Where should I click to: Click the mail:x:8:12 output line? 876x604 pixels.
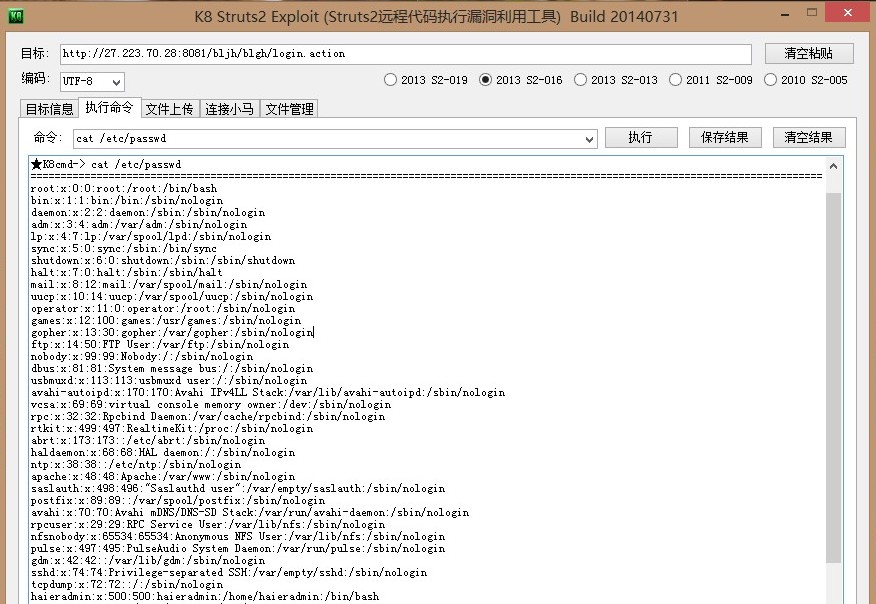click(x=169, y=284)
